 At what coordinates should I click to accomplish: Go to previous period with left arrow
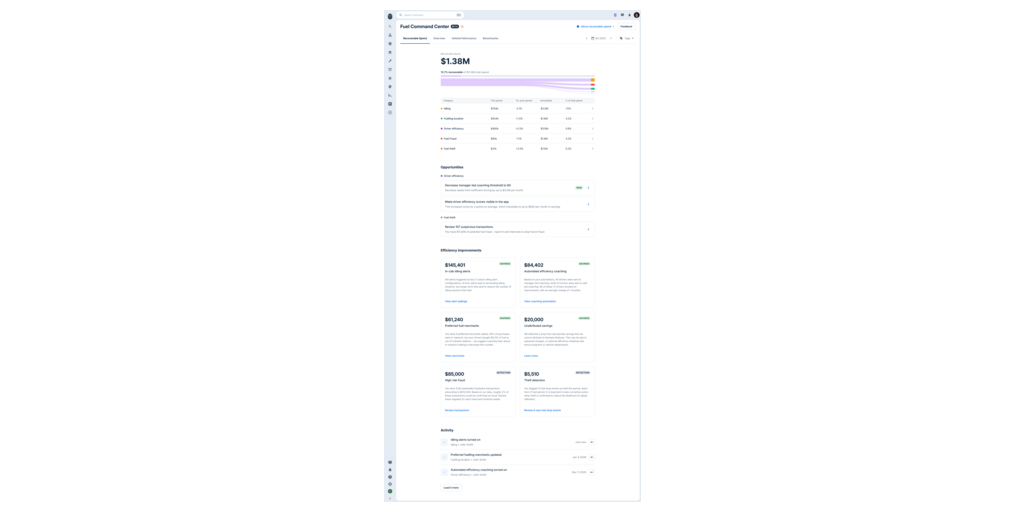pyautogui.click(x=586, y=39)
